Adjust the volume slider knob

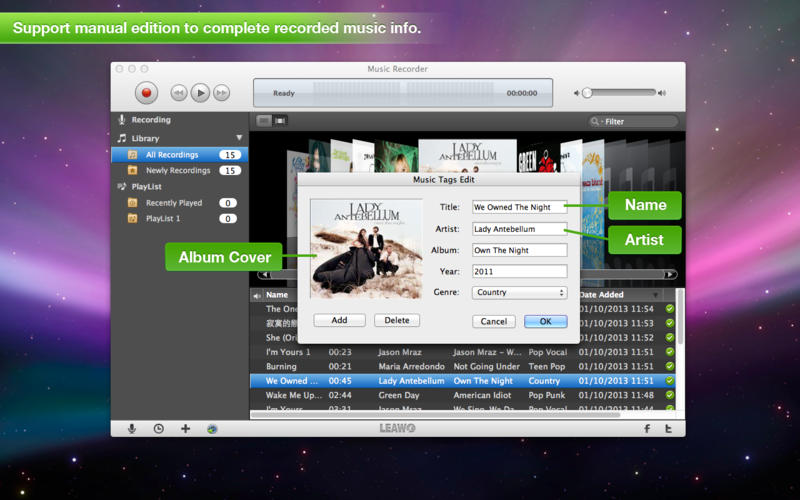[x=587, y=93]
